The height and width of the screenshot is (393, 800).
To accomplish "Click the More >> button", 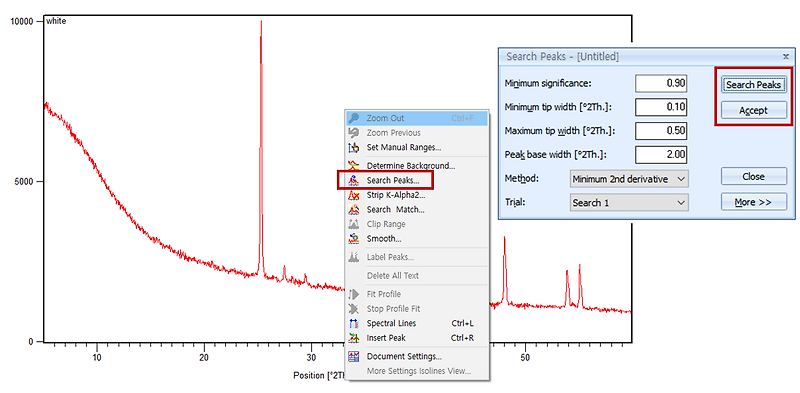I will (x=754, y=202).
